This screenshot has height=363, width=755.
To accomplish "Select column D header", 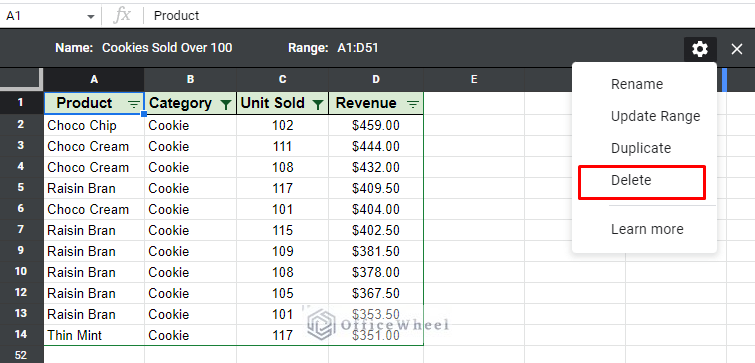I will coord(376,79).
